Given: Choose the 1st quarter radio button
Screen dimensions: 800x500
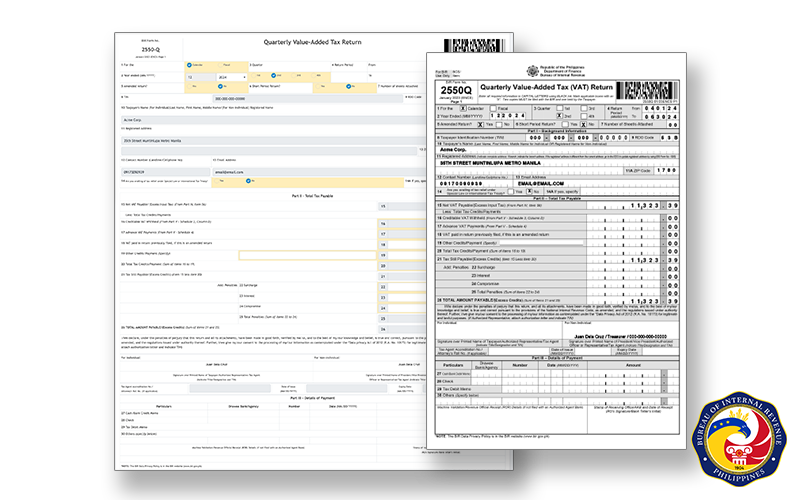Looking at the screenshot, I should click(254, 76).
